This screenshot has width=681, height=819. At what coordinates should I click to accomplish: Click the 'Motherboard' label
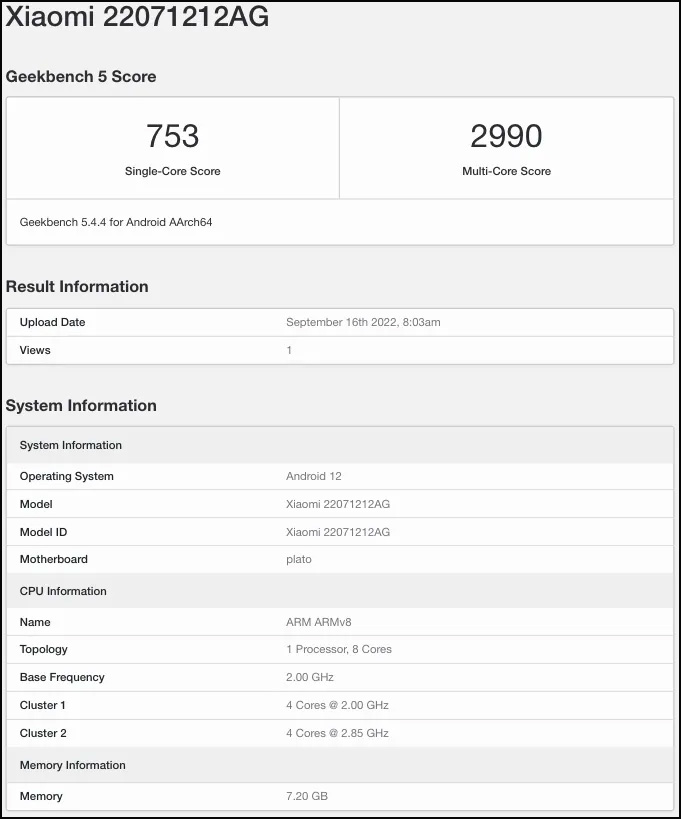pos(54,559)
